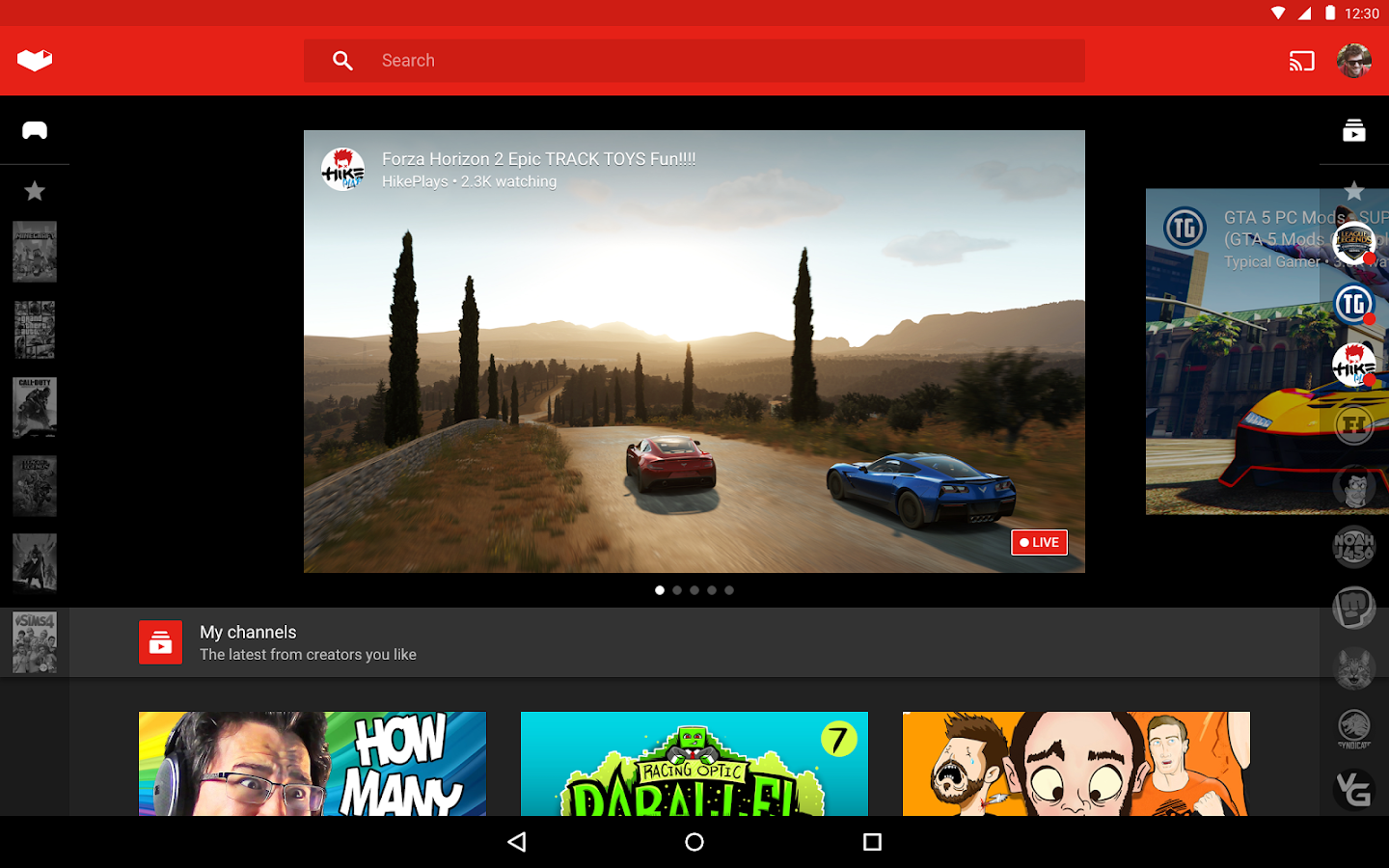
Task: Select the second carousel page dot
Action: [x=677, y=590]
